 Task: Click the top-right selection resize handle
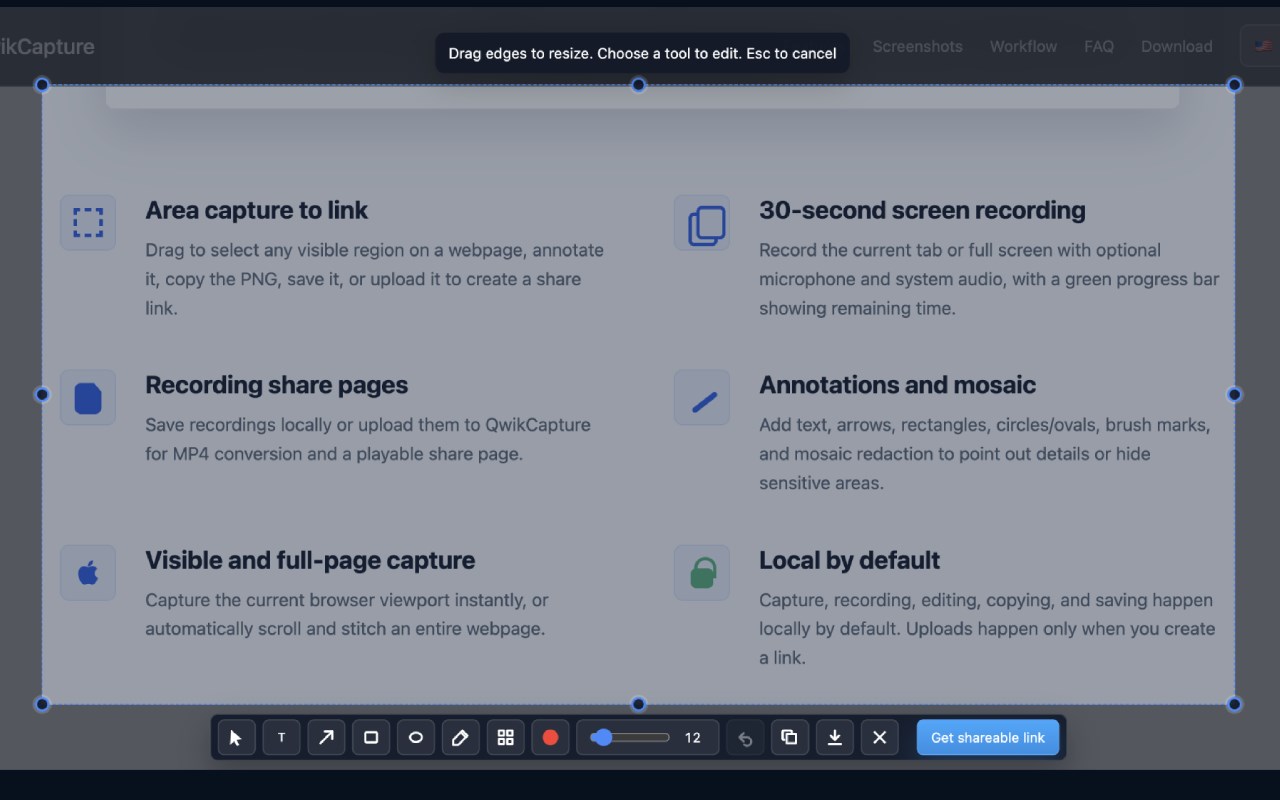pos(1234,85)
